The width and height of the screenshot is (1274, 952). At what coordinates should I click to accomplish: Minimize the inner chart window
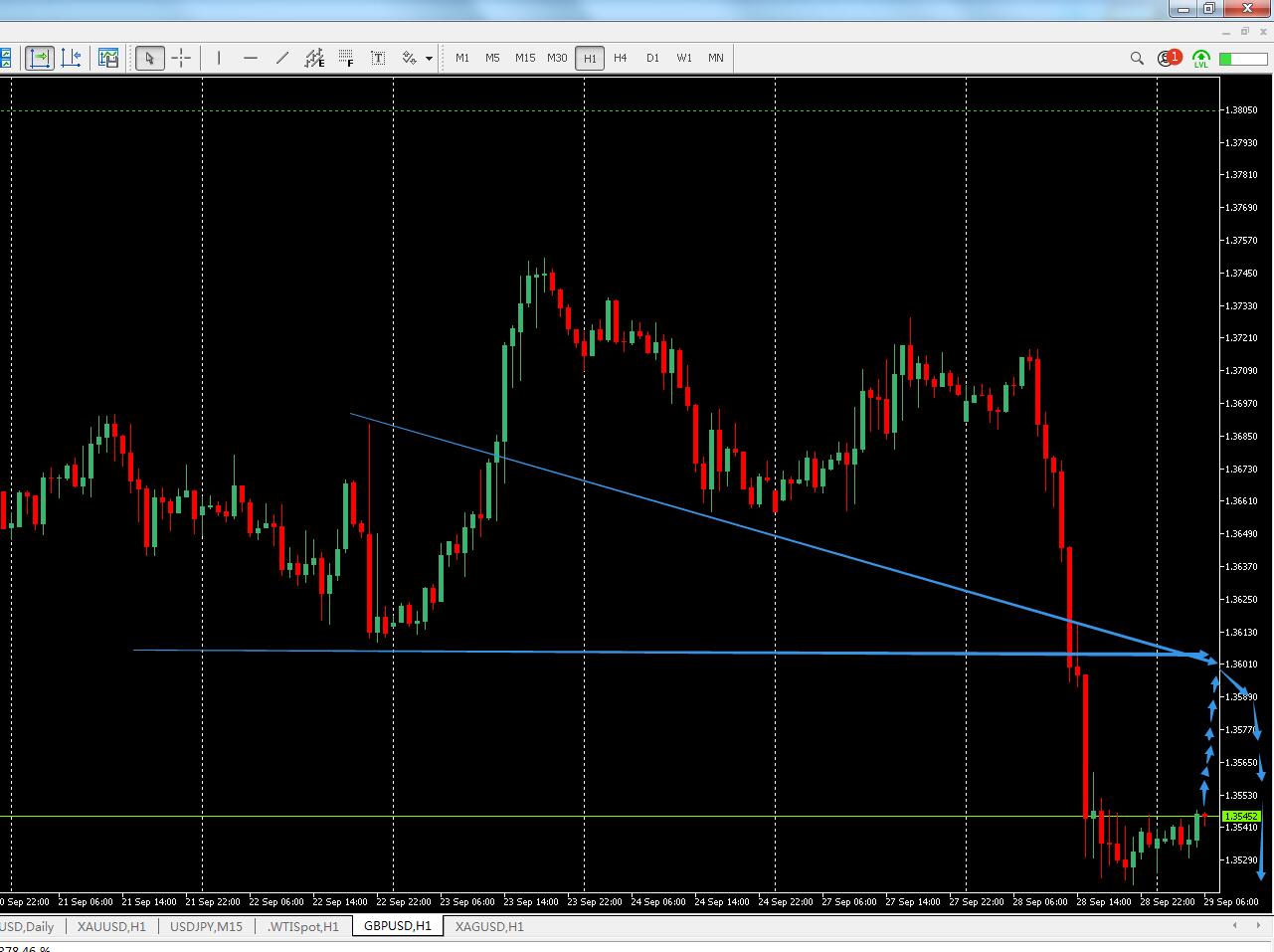coord(1228,33)
